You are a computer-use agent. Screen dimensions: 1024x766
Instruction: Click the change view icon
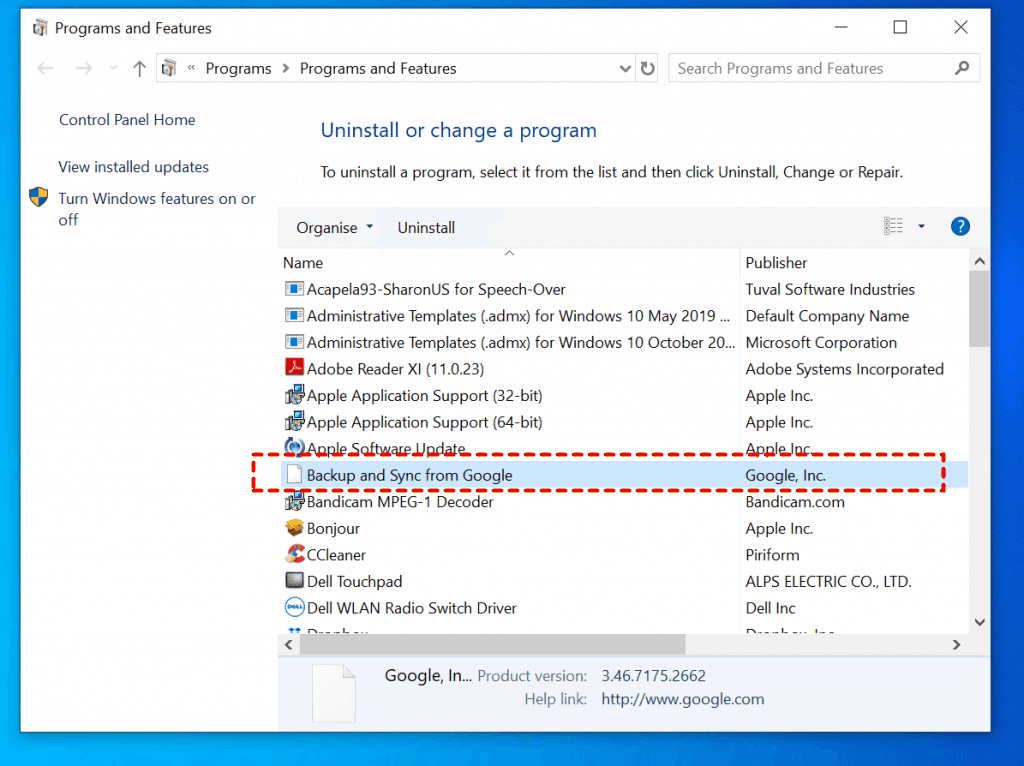point(893,227)
